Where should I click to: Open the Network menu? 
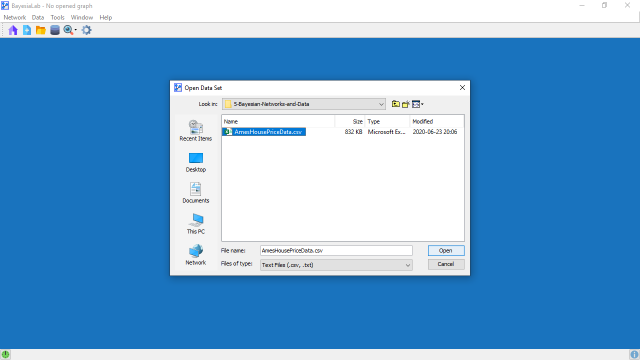tap(15, 18)
